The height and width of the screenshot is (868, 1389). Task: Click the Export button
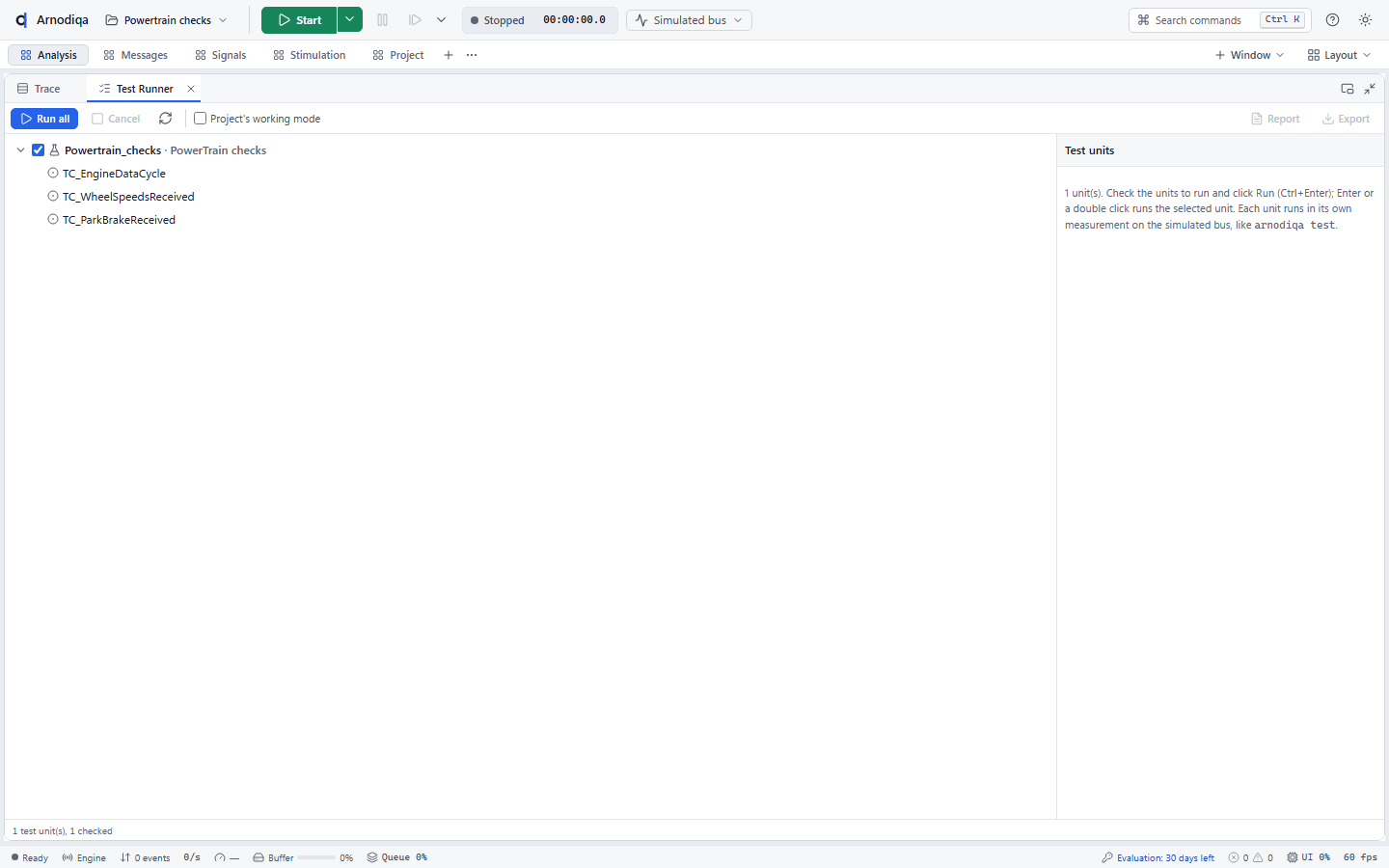coord(1346,119)
